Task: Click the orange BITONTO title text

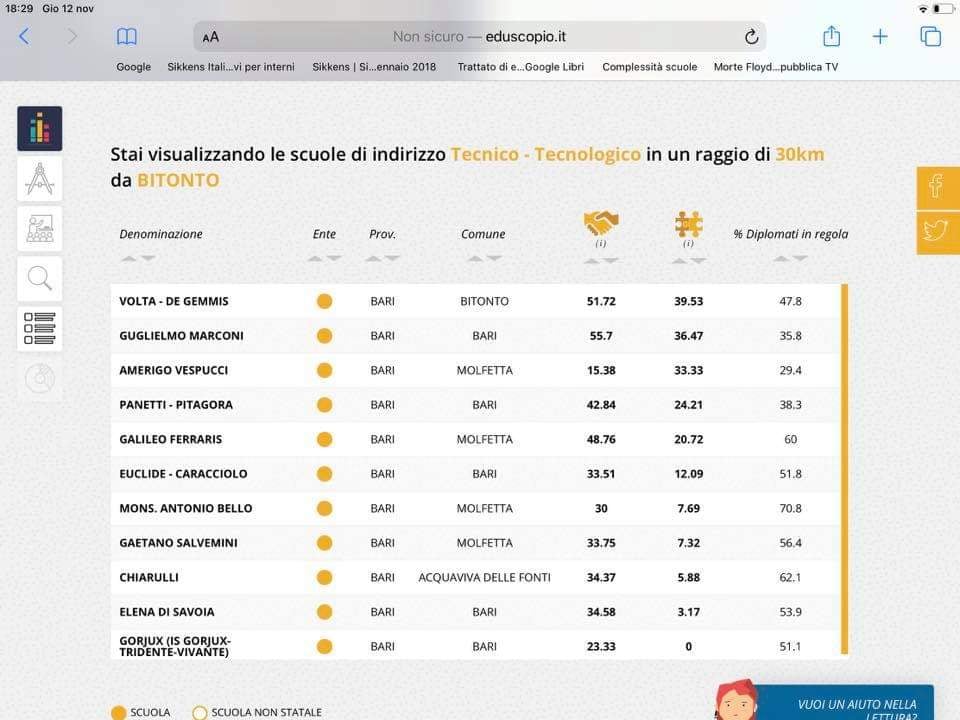Action: pos(178,180)
